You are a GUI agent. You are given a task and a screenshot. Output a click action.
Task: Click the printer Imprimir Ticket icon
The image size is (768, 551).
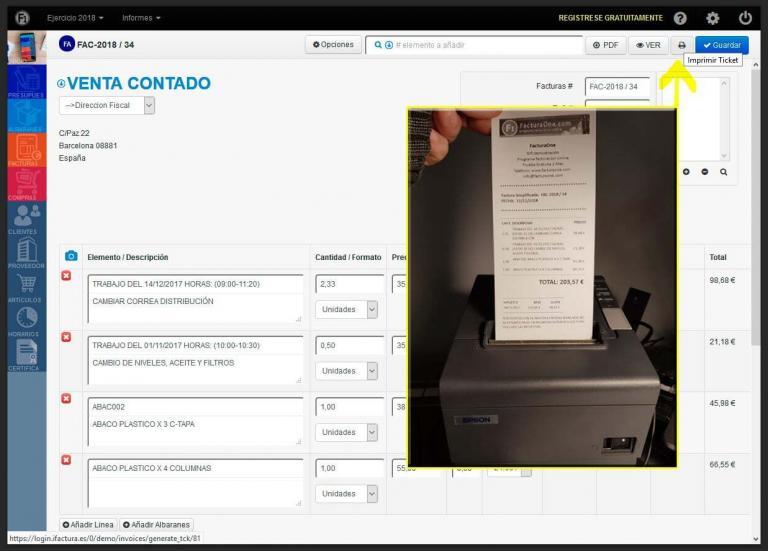[x=682, y=45]
